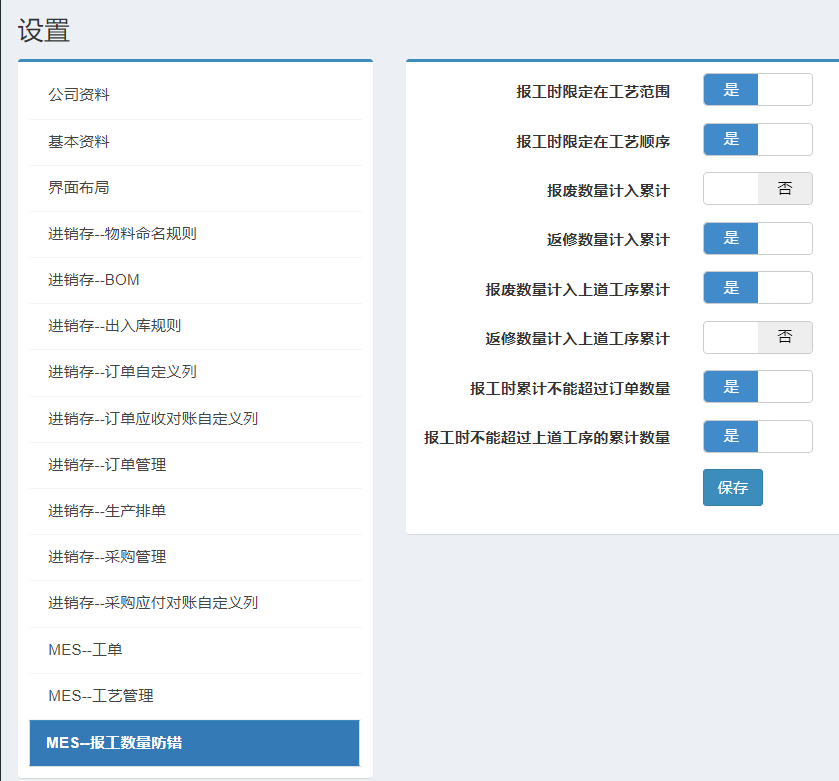Click the 保存 button

coord(732,488)
